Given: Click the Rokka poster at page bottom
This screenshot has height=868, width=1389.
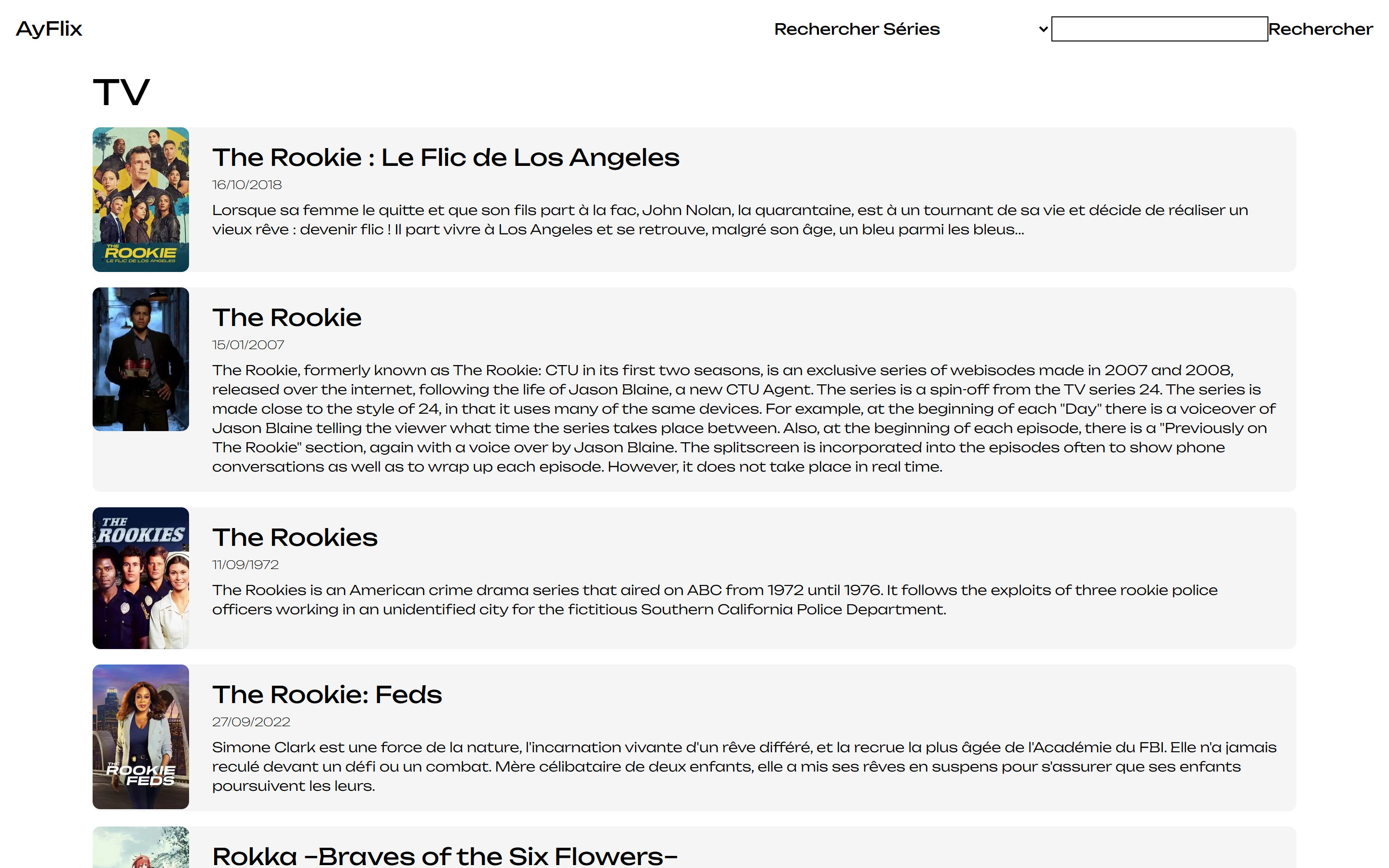Looking at the screenshot, I should coord(141,848).
